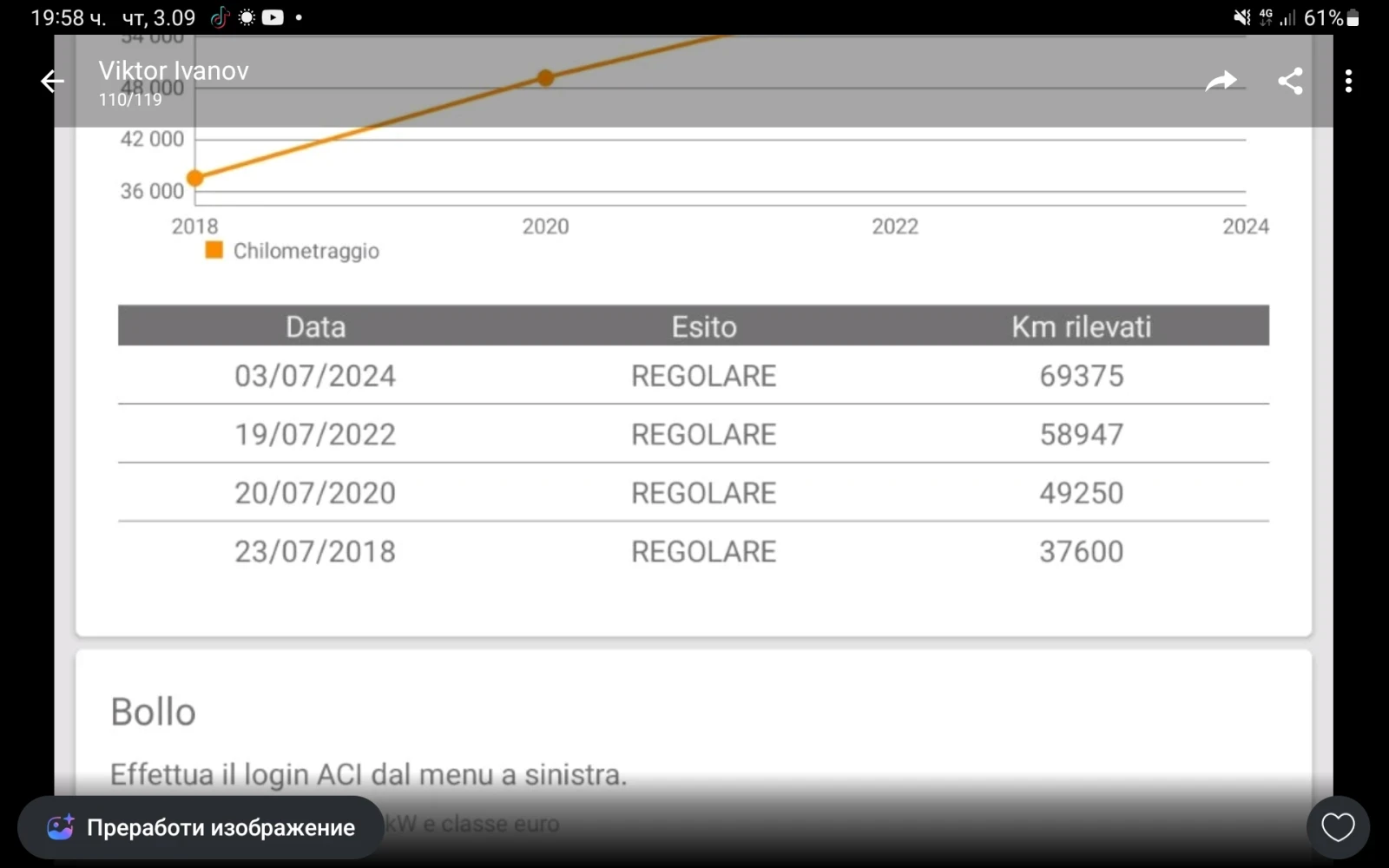
Task: Click the Km rilevati column header
Action: (x=1082, y=326)
